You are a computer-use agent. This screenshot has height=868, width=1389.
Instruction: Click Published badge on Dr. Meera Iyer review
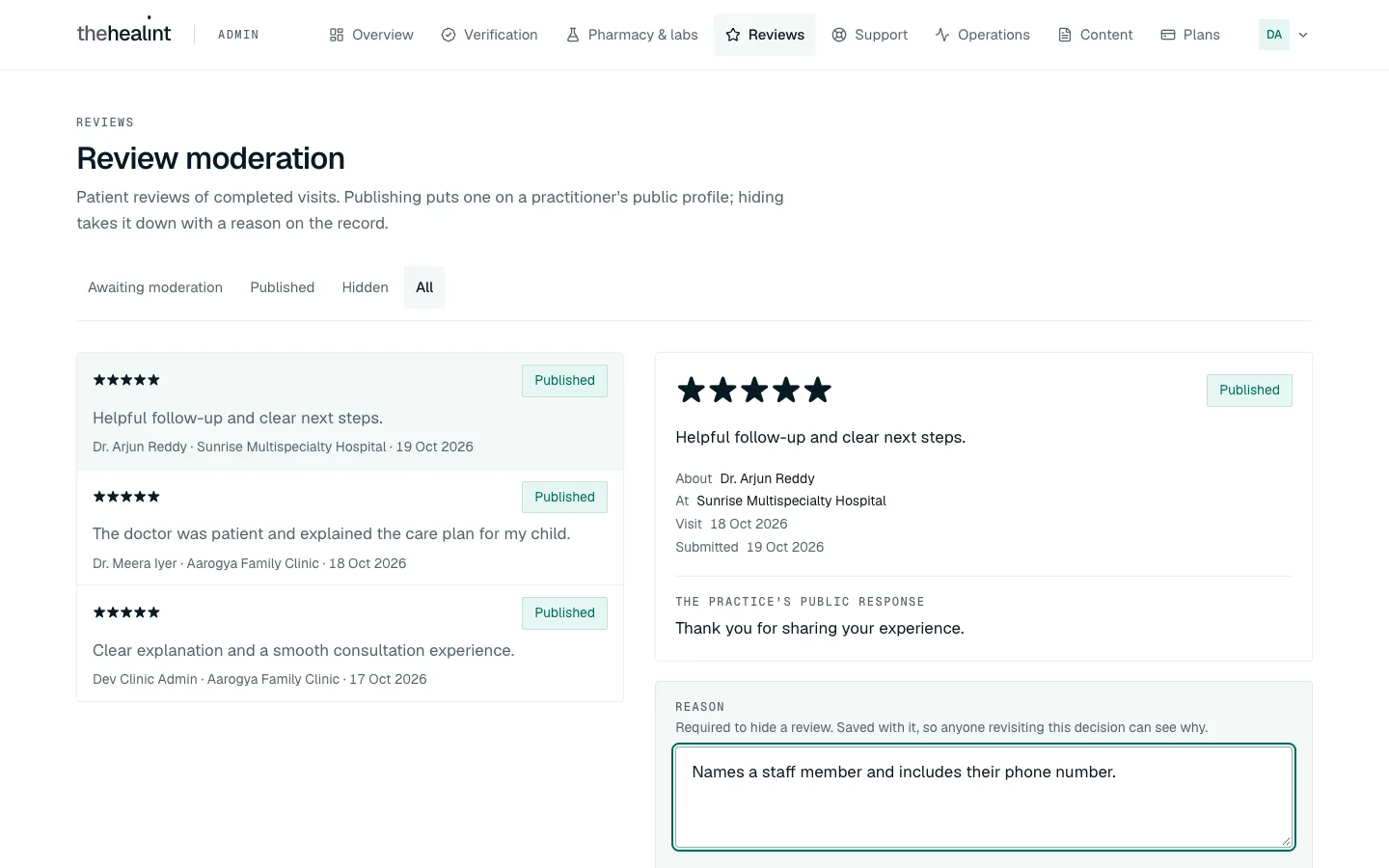(564, 498)
